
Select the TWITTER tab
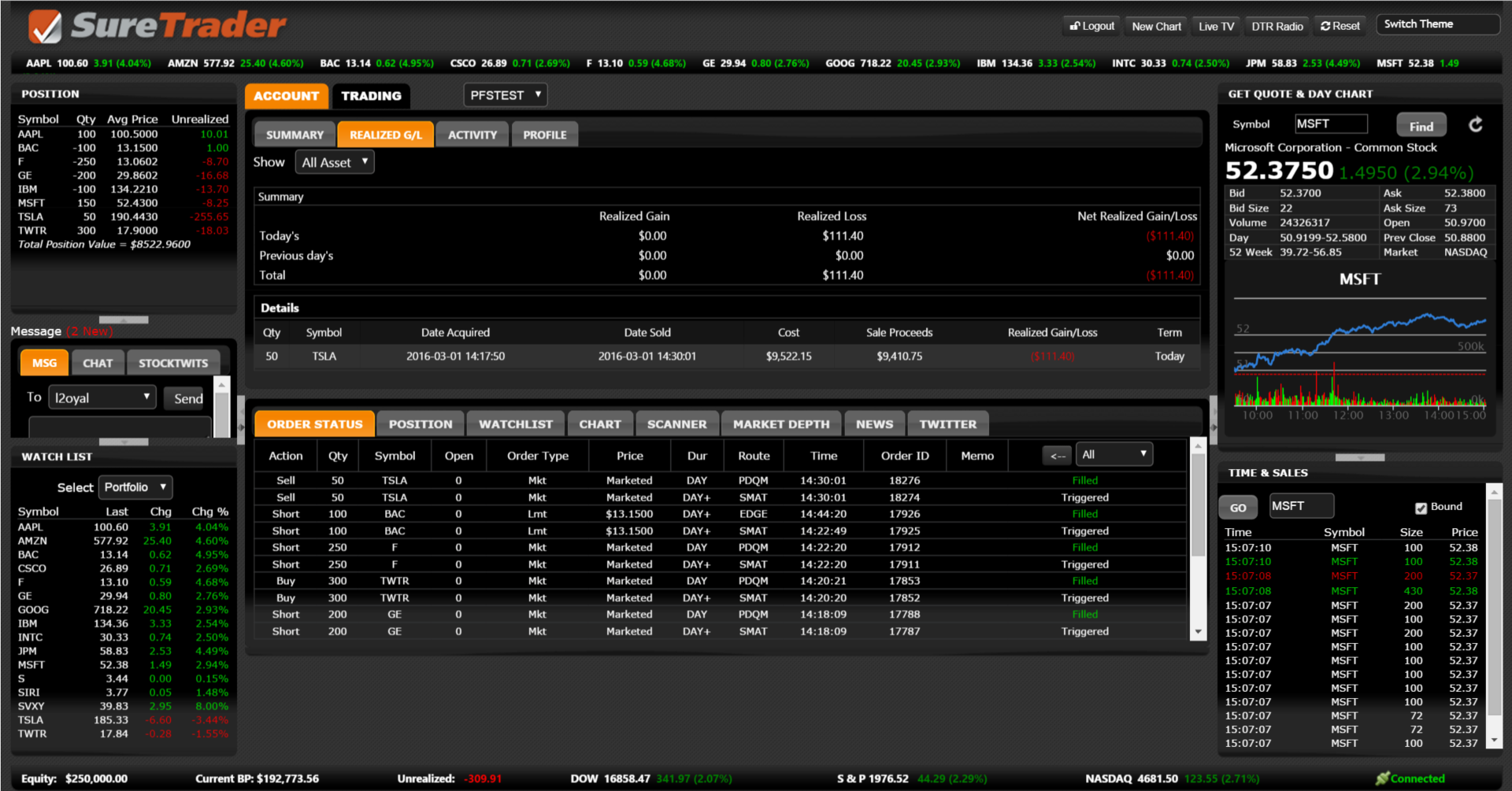tap(948, 424)
